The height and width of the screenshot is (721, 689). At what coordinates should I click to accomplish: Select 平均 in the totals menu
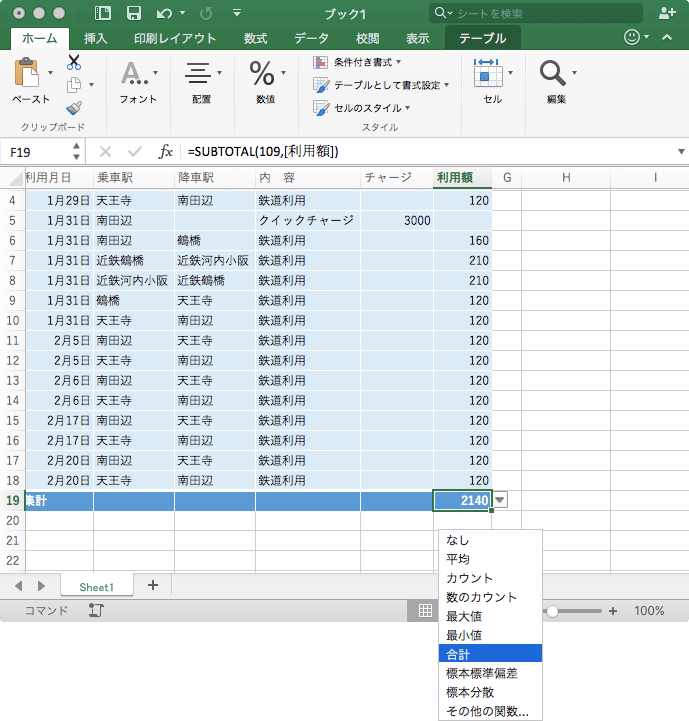[490, 559]
